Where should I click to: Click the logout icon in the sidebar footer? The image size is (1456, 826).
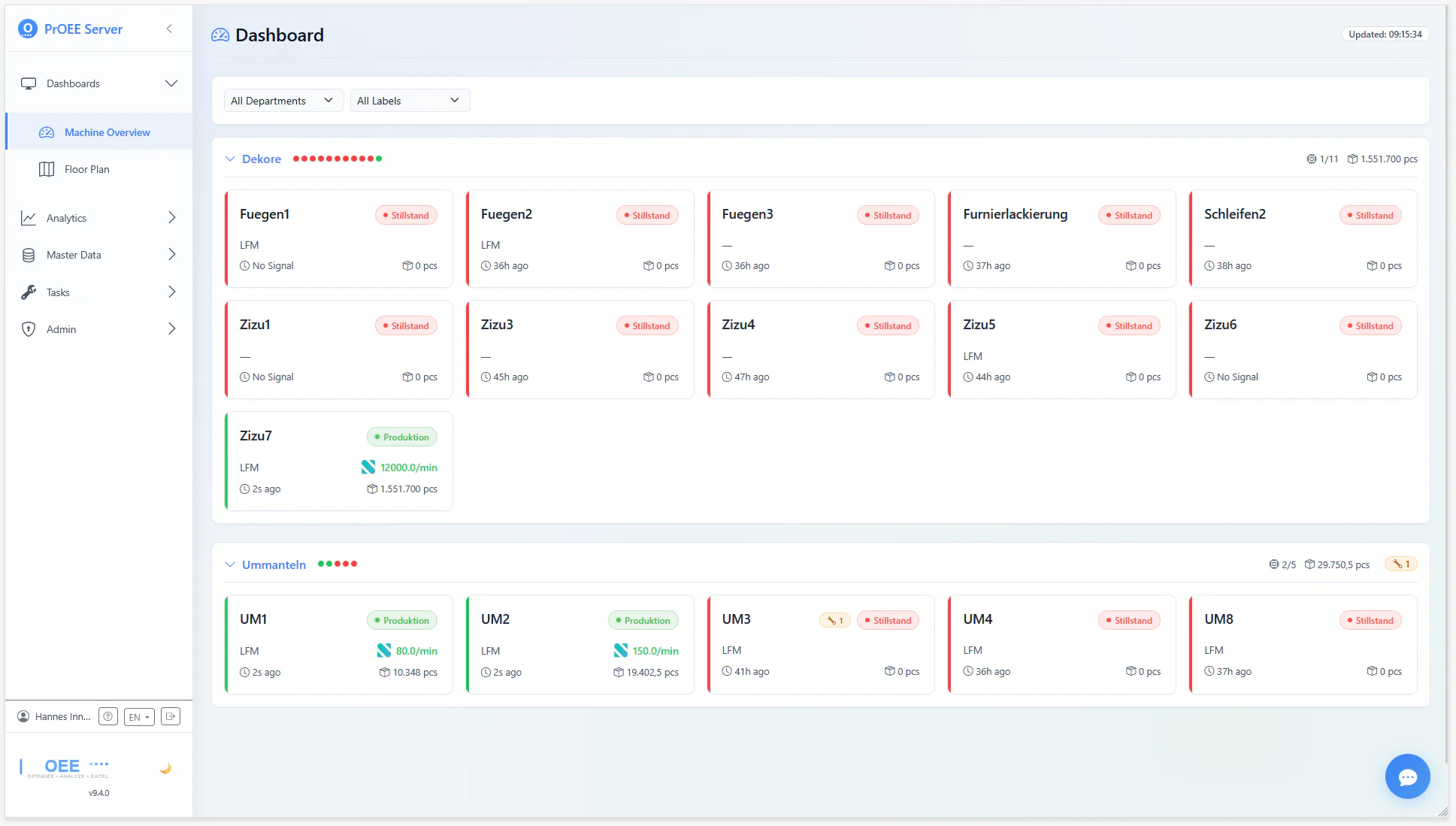[x=170, y=716]
